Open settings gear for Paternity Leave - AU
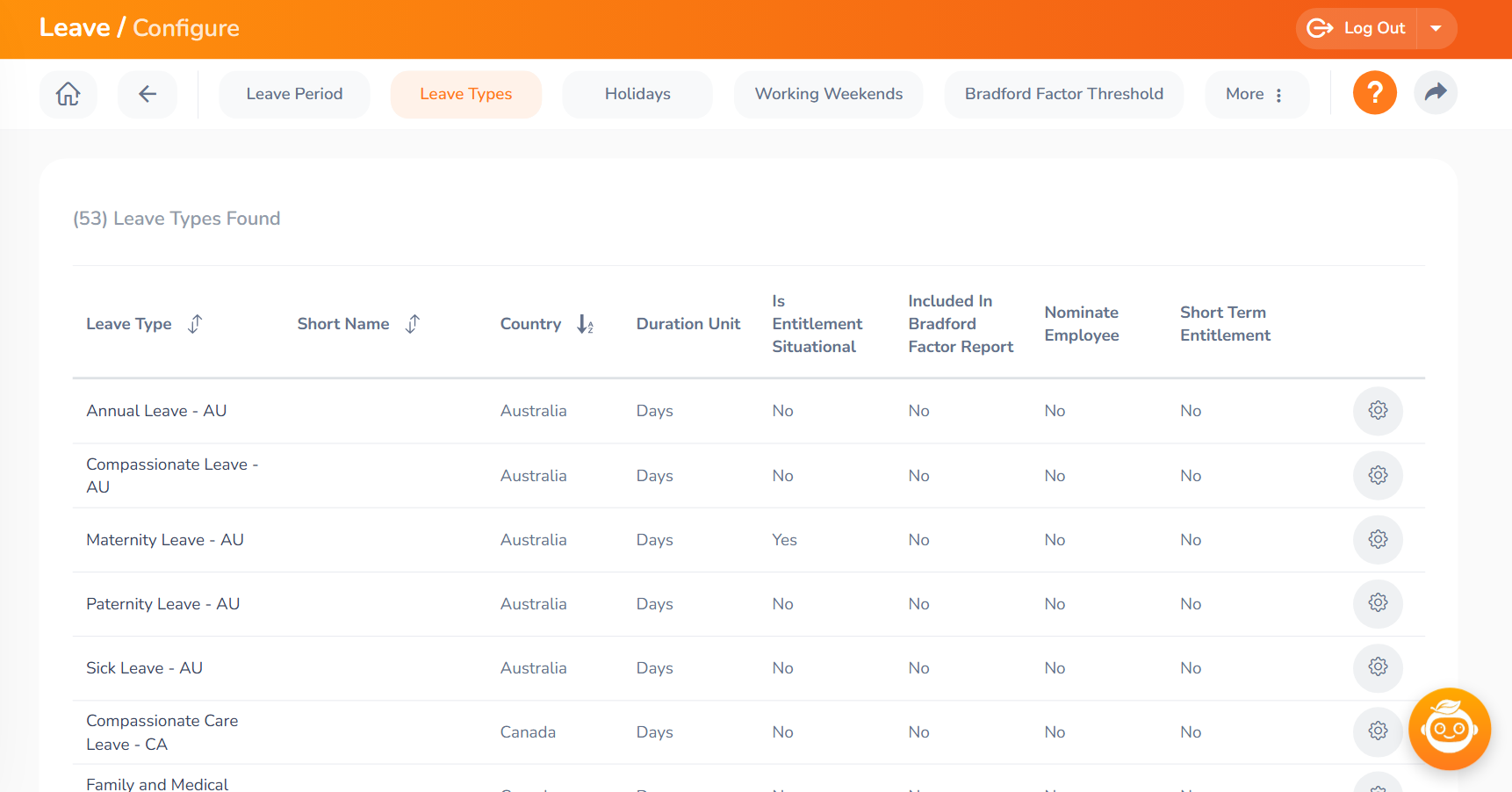 click(x=1379, y=604)
